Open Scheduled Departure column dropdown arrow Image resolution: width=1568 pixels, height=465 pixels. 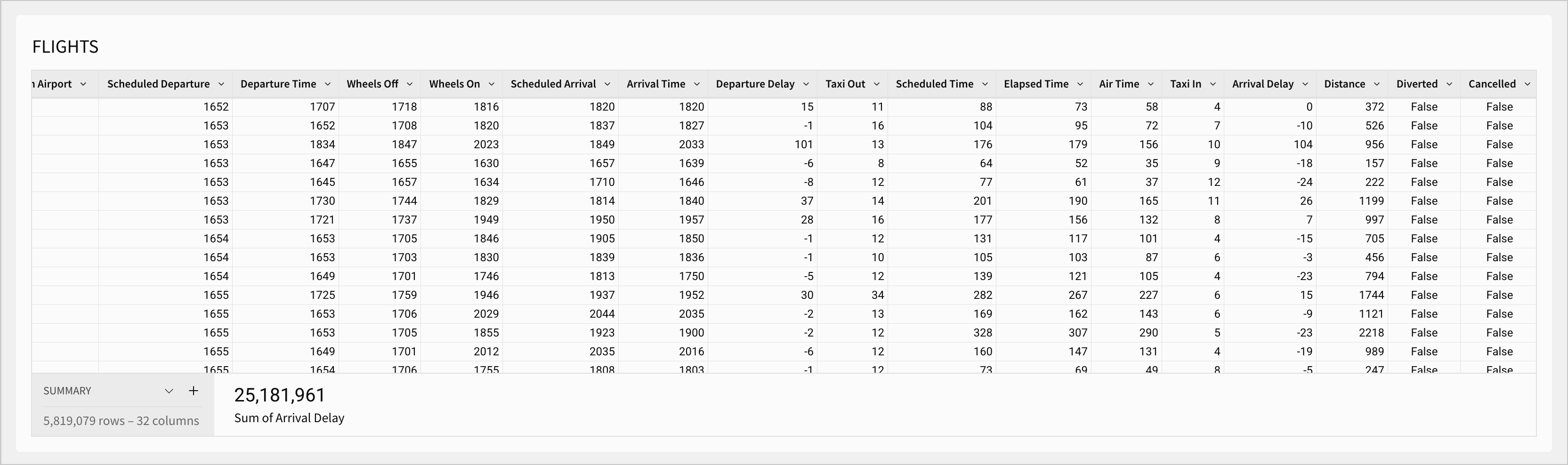tap(222, 84)
